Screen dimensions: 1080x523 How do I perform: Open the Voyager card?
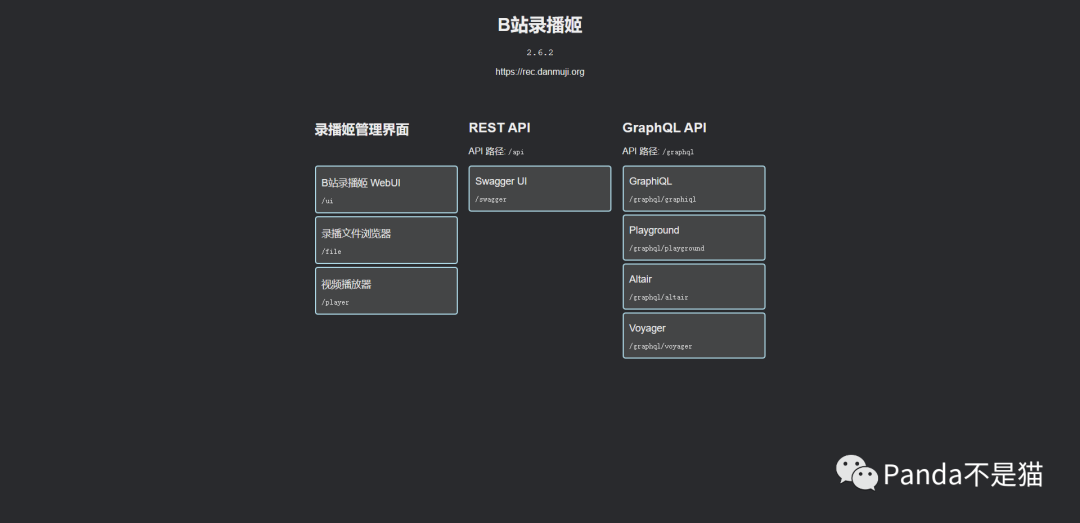(694, 336)
